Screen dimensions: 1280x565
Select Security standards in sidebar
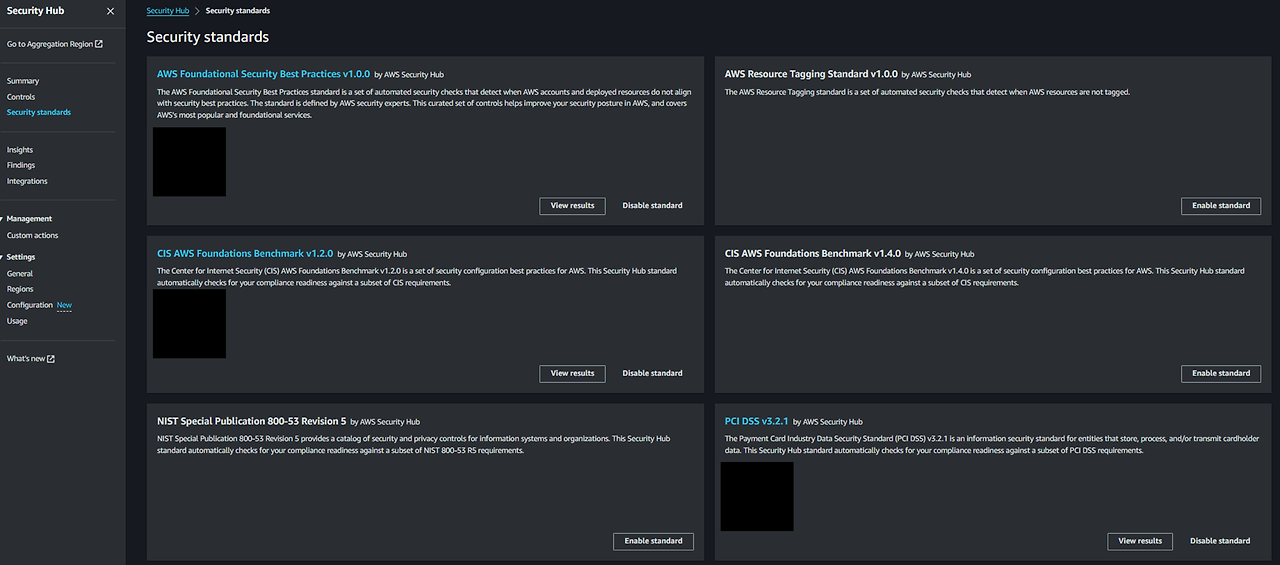tap(39, 112)
